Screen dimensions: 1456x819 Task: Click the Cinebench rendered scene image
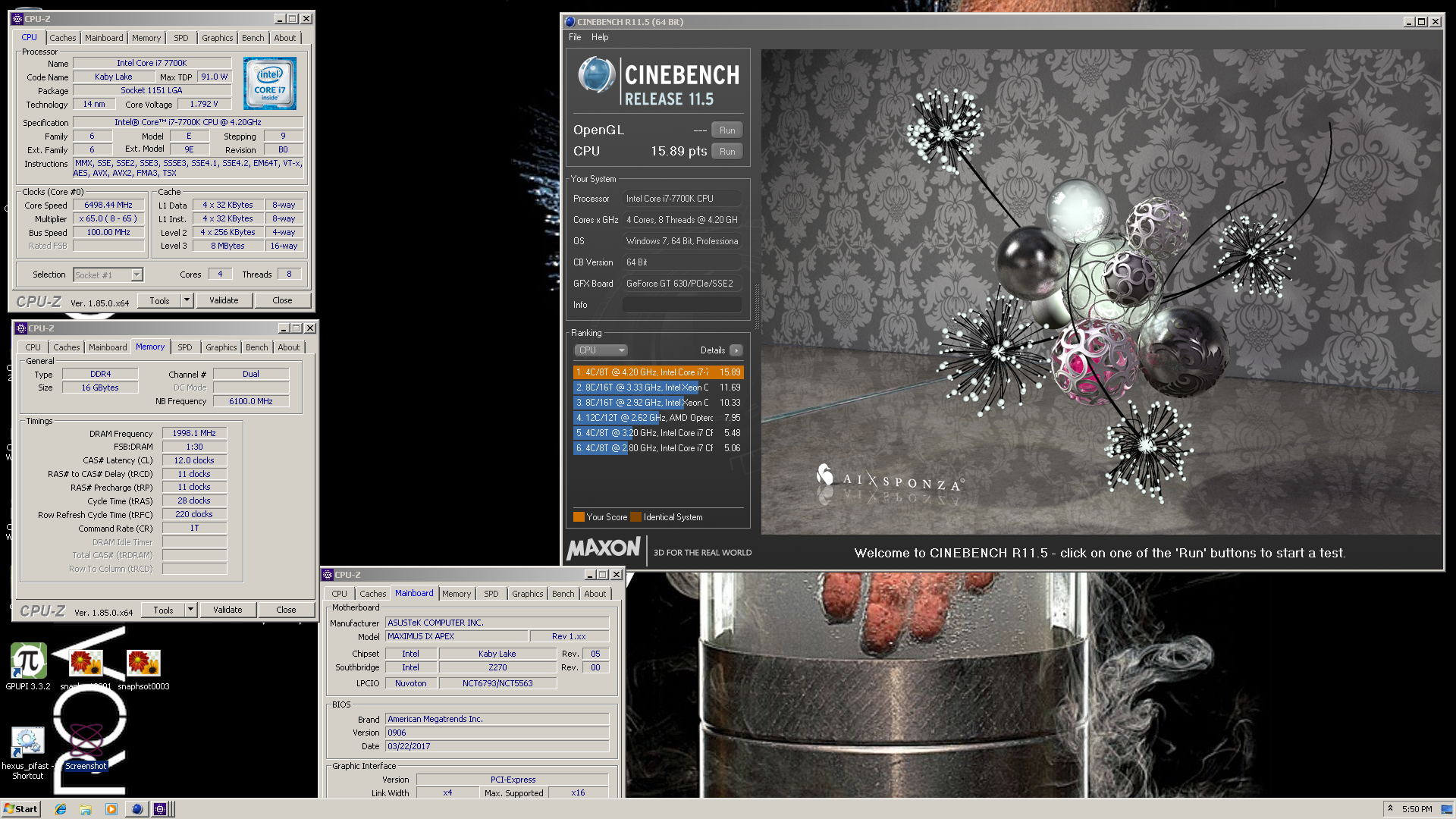[x=1101, y=292]
